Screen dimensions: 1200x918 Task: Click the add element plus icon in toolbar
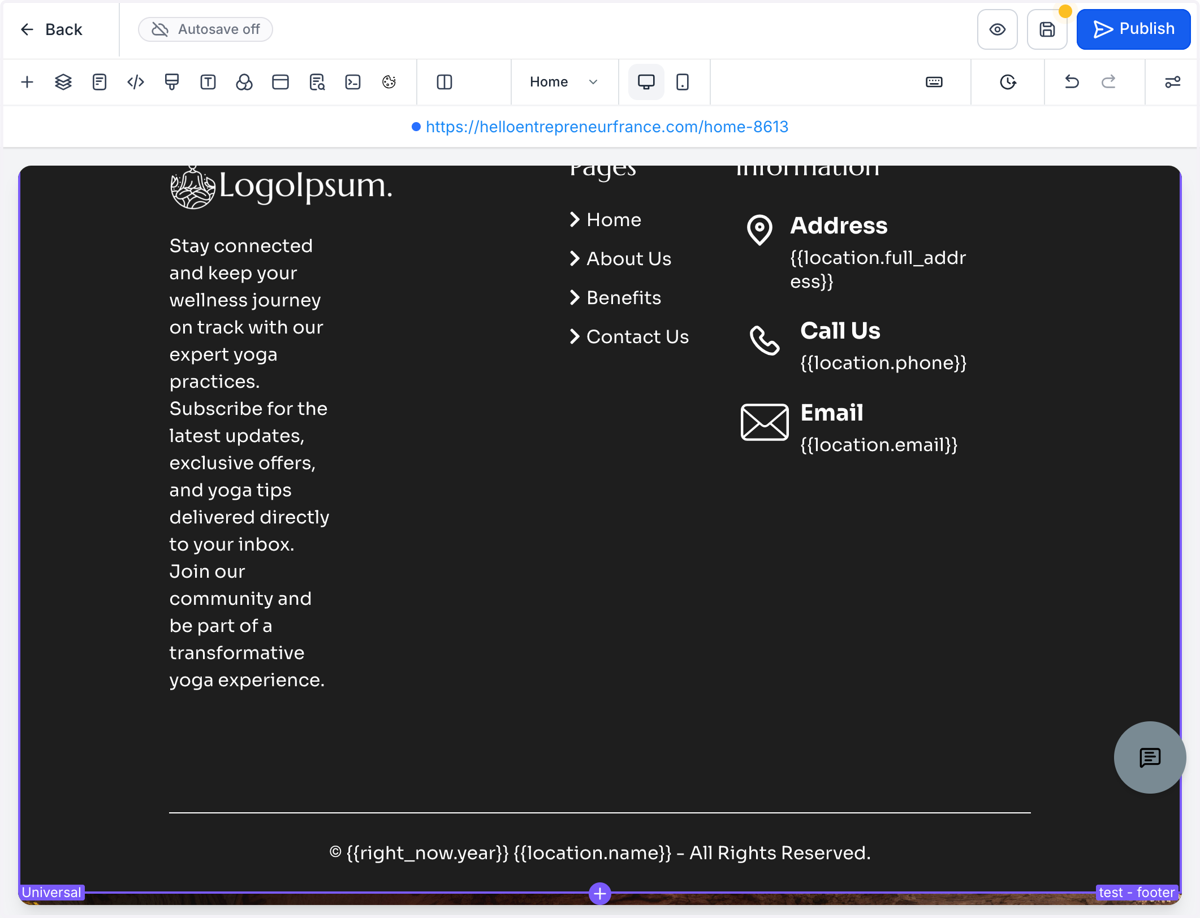coord(27,82)
